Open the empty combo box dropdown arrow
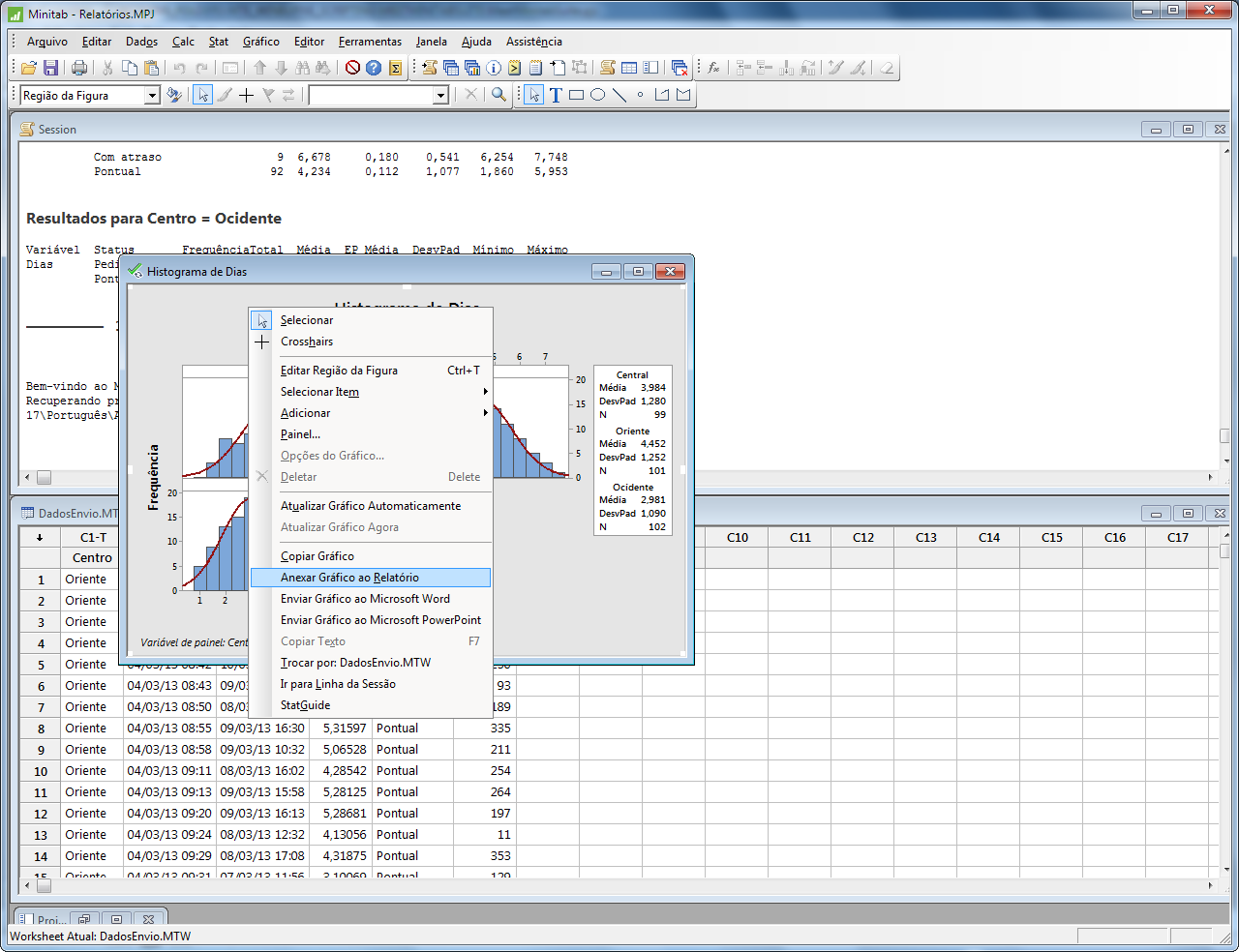This screenshot has width=1239, height=952. pyautogui.click(x=440, y=95)
